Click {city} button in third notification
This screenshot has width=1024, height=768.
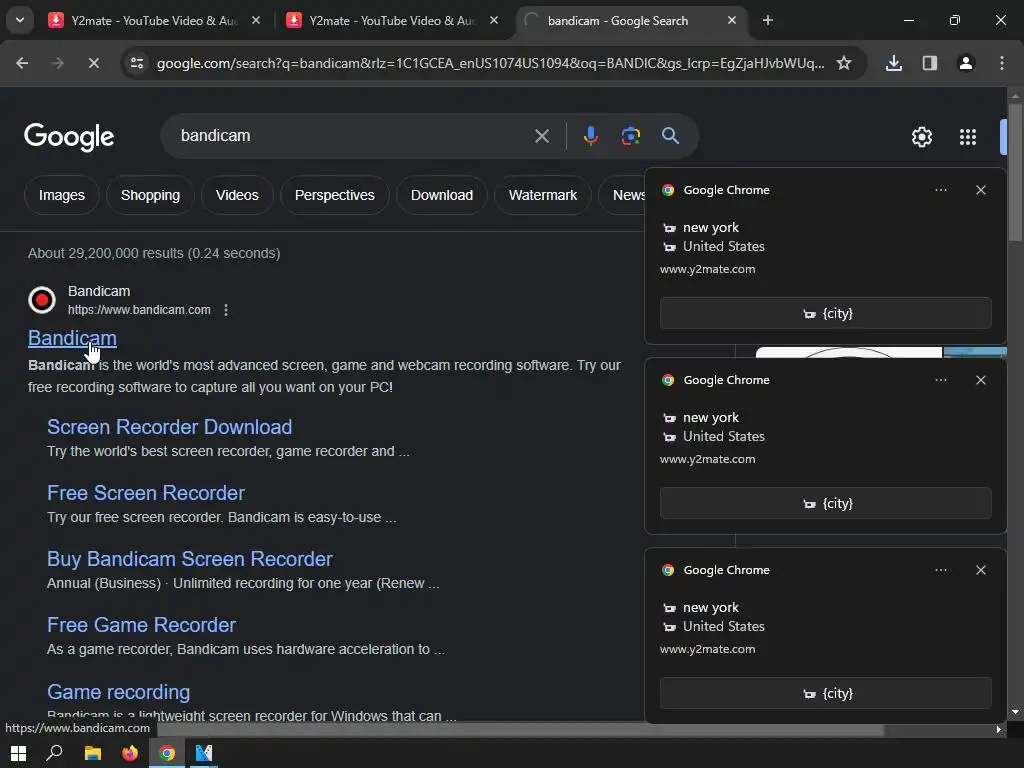825,694
